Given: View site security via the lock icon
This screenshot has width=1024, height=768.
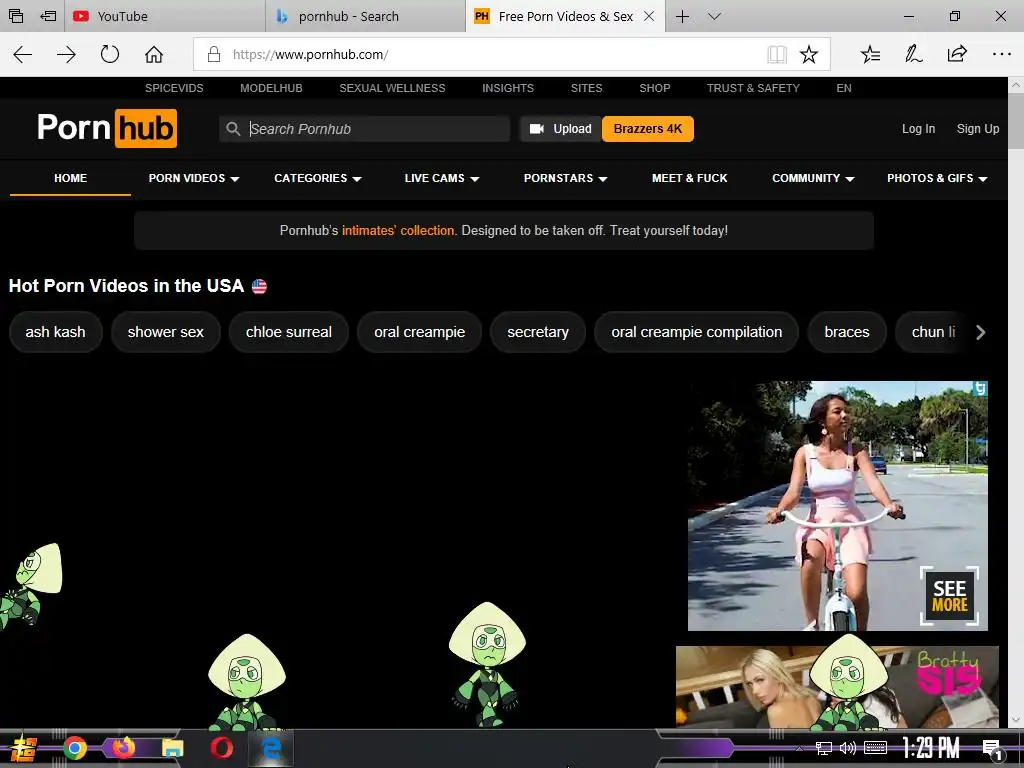Looking at the screenshot, I should [214, 54].
